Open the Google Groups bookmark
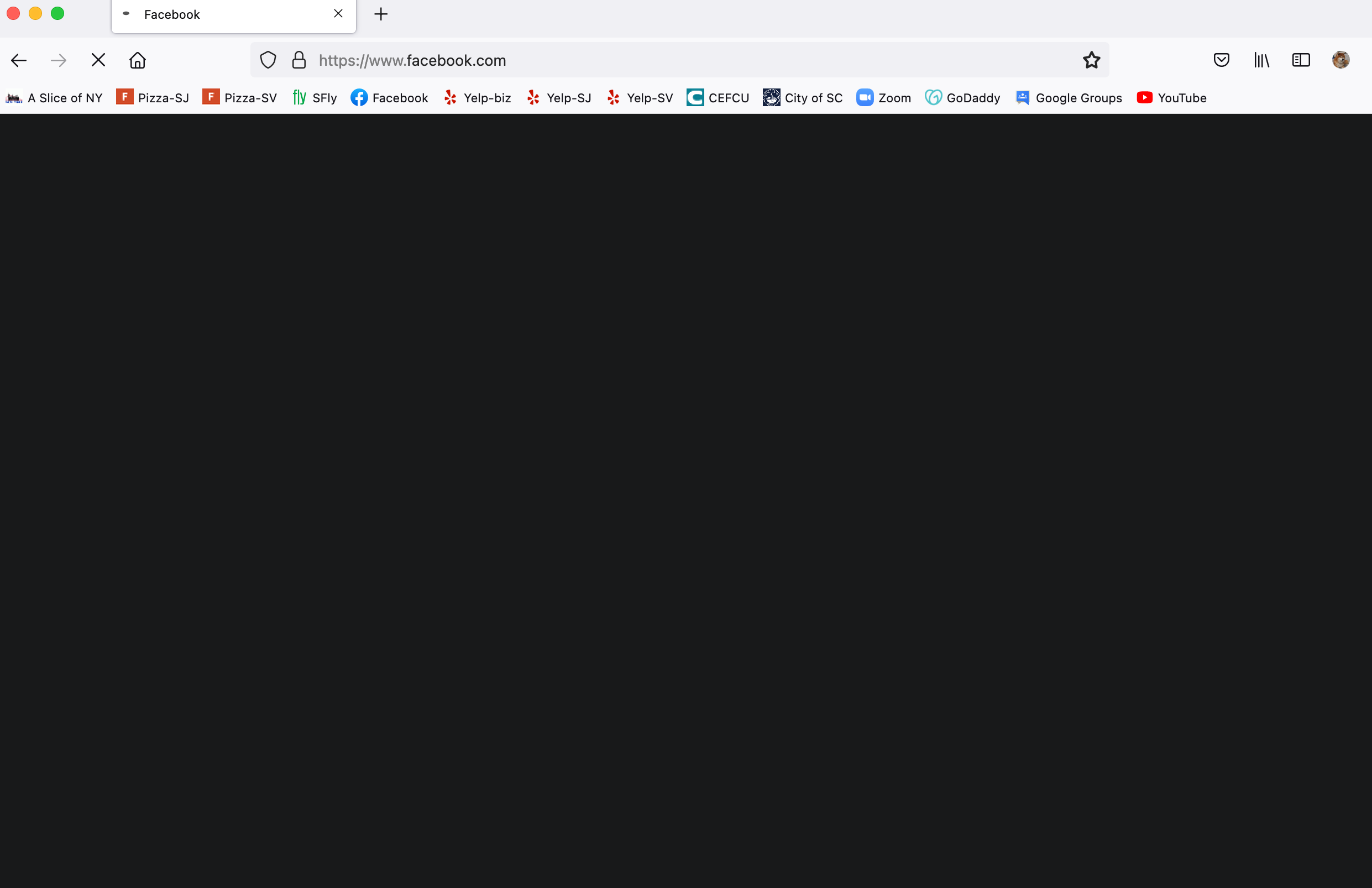Image resolution: width=1372 pixels, height=888 pixels. tap(1069, 98)
